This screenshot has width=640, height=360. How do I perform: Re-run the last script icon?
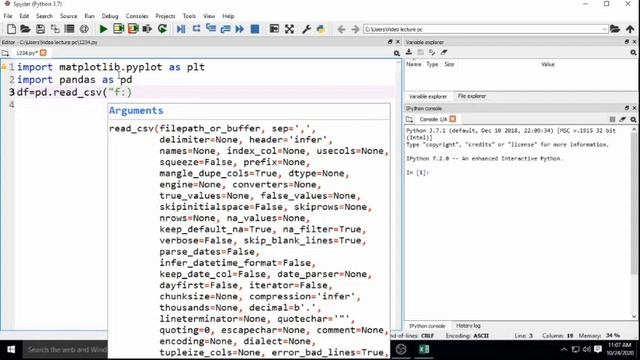162,29
